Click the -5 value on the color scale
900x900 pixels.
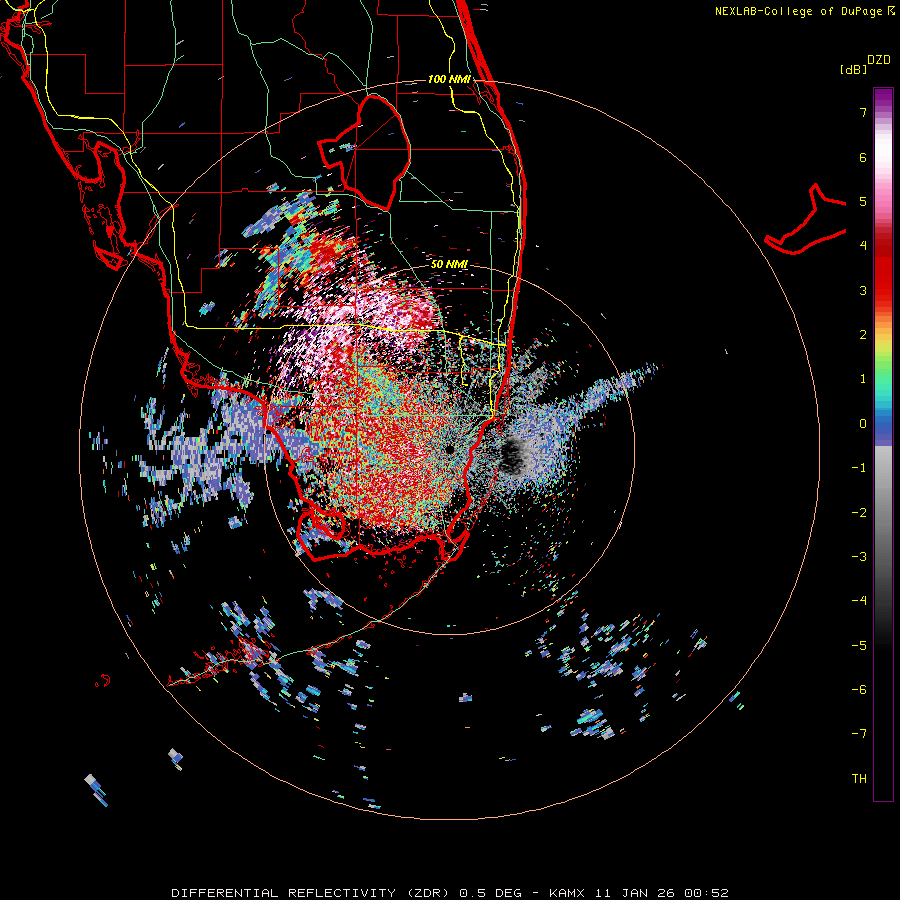pyautogui.click(x=859, y=646)
